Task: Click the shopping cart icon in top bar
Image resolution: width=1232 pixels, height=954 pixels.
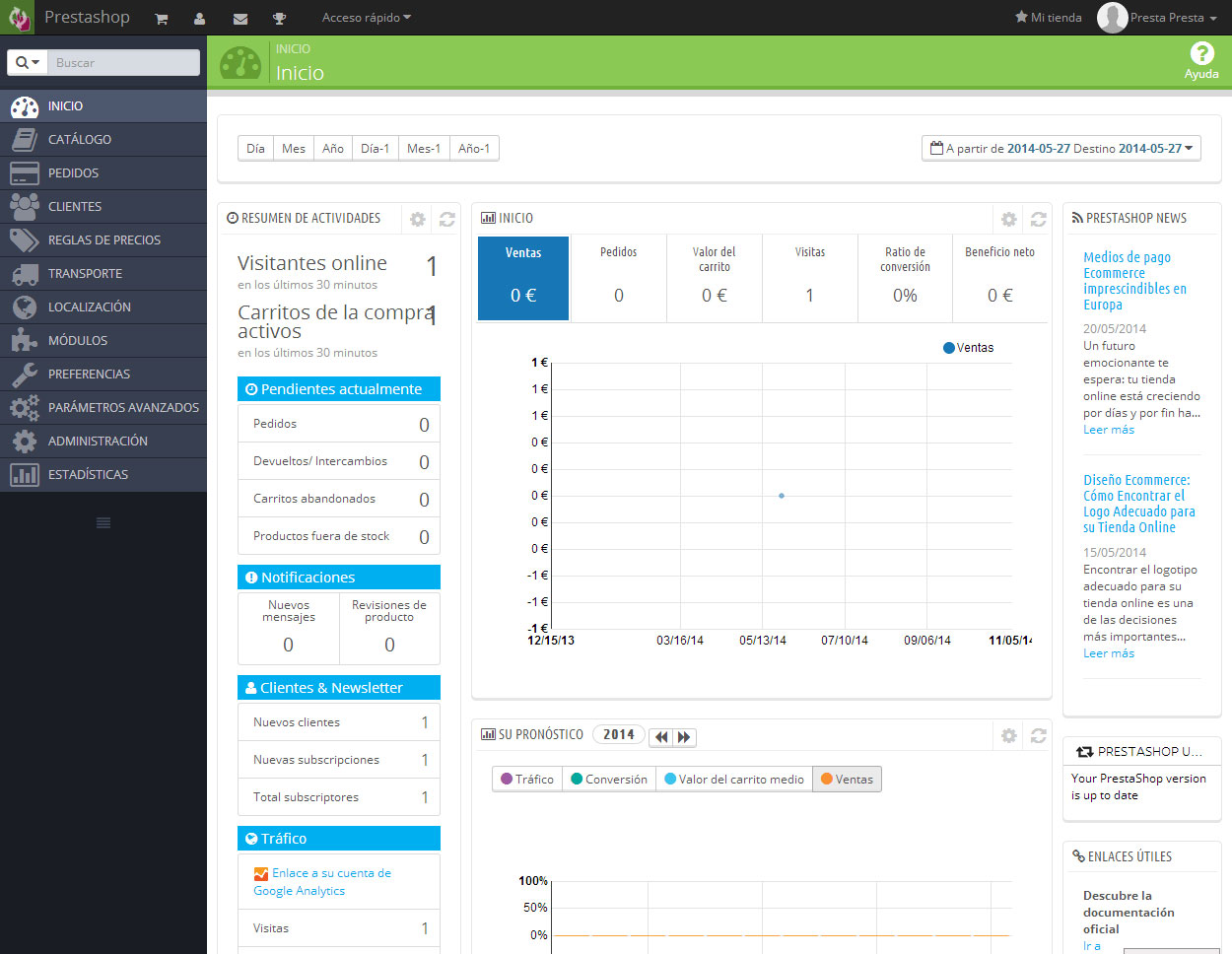Action: tap(162, 18)
